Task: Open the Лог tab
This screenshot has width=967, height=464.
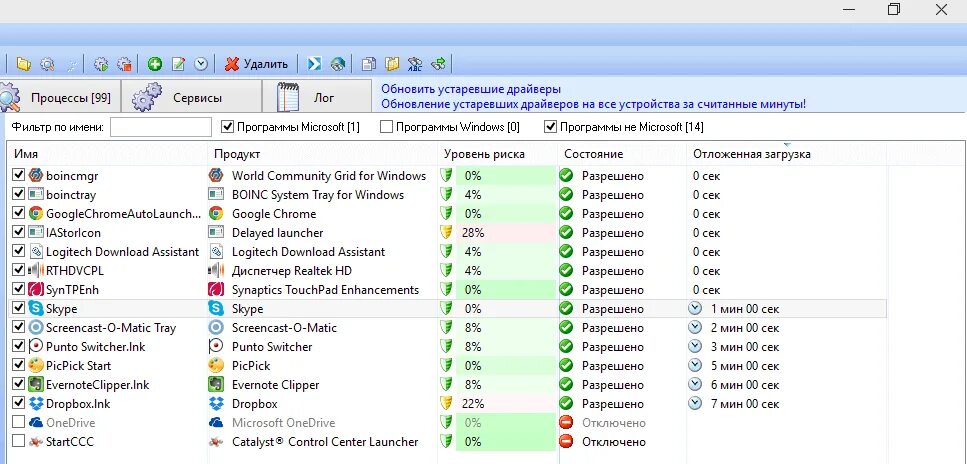Action: [x=317, y=97]
